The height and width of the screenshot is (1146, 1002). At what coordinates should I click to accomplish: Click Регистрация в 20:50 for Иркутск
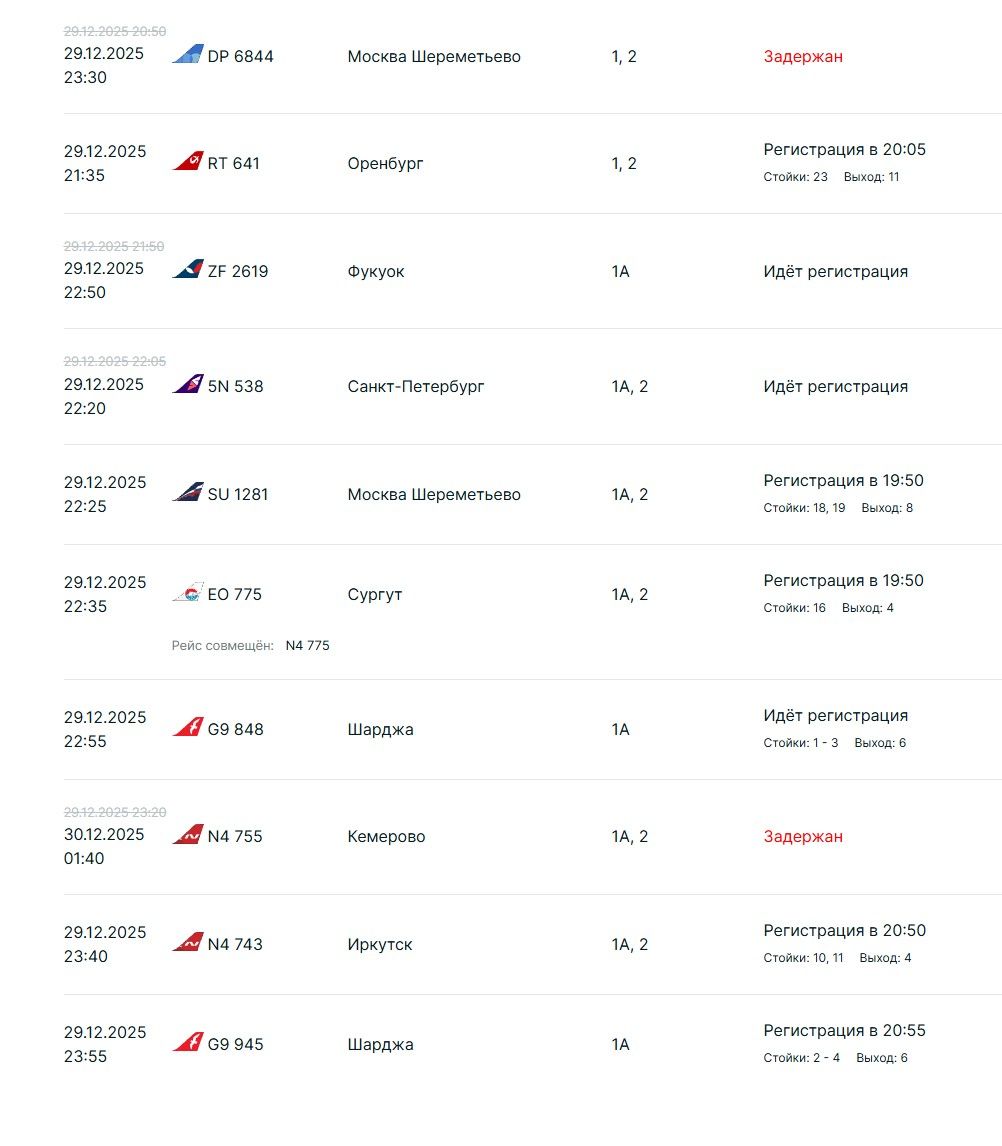844,930
